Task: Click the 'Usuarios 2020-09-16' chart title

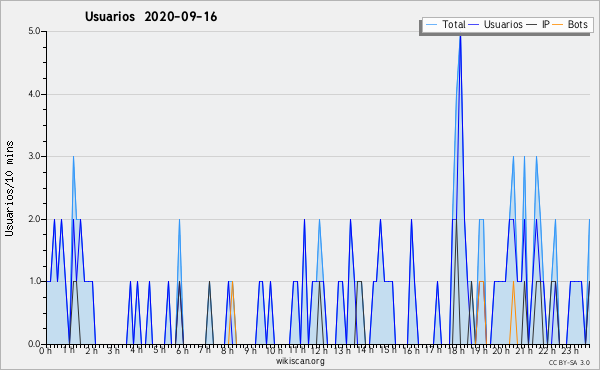Action: pyautogui.click(x=151, y=17)
